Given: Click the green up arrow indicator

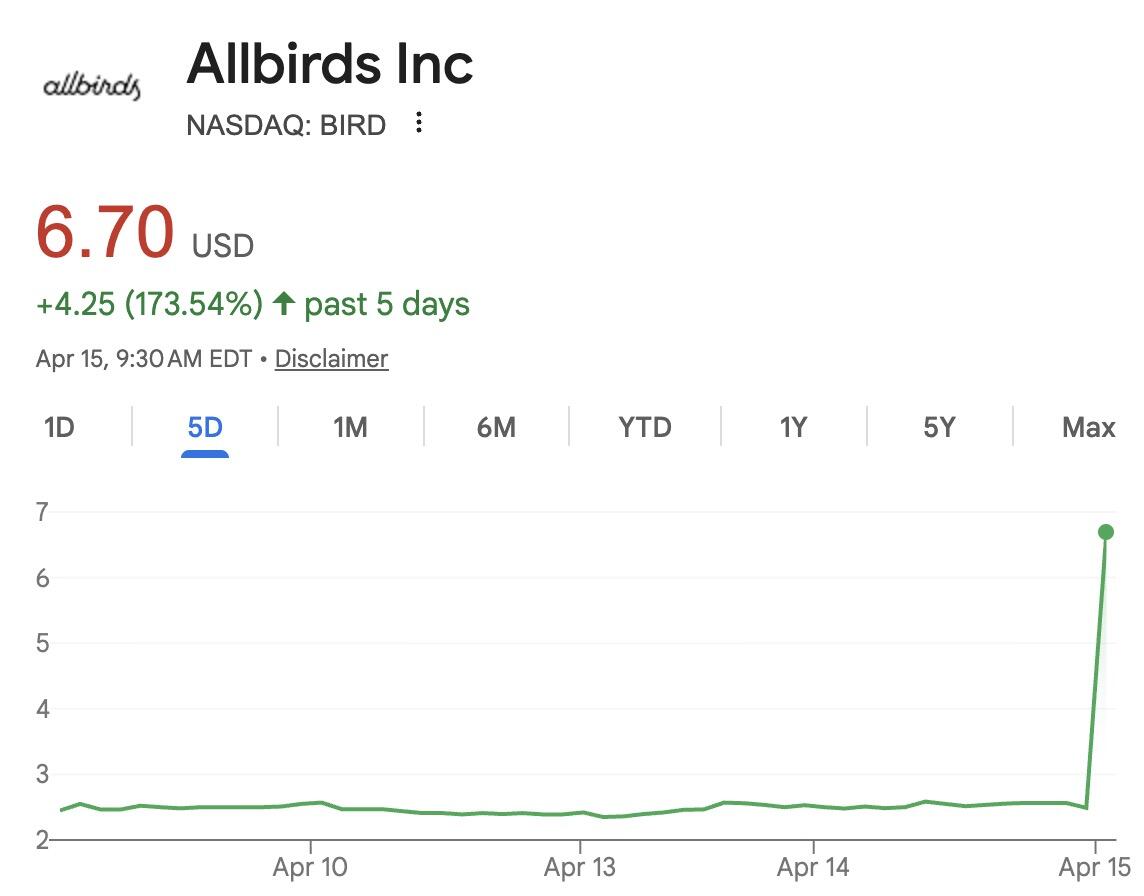Looking at the screenshot, I should tap(284, 304).
